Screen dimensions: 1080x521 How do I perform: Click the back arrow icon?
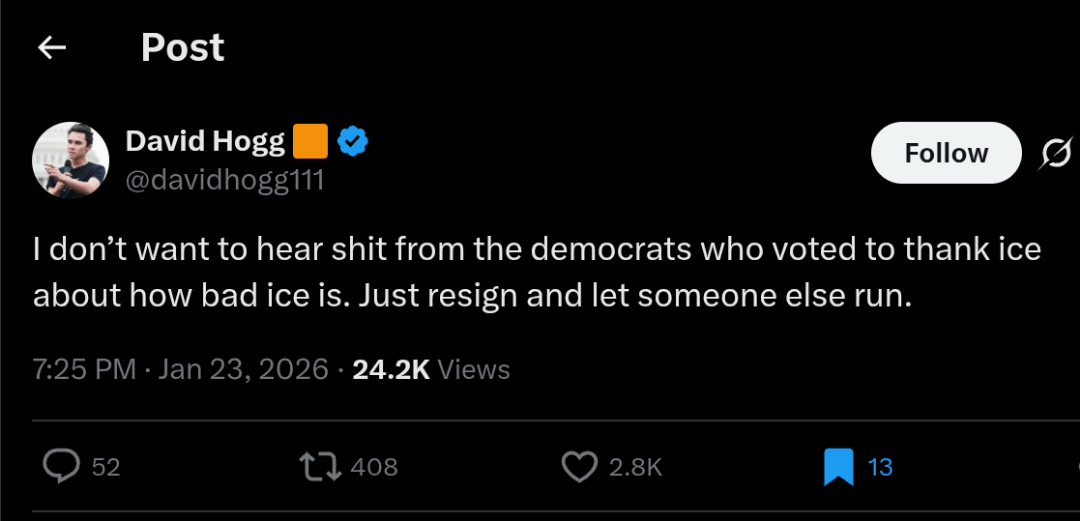tap(51, 48)
